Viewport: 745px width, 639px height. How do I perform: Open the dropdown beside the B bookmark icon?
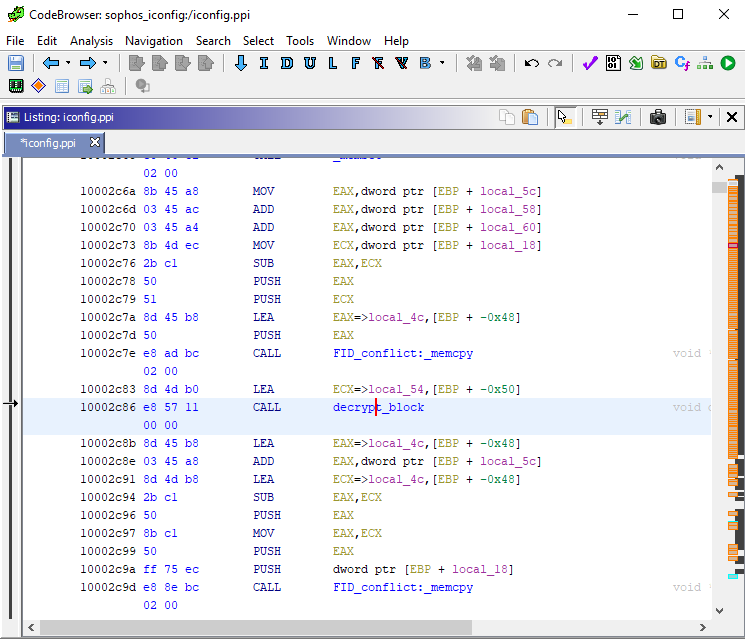[442, 63]
